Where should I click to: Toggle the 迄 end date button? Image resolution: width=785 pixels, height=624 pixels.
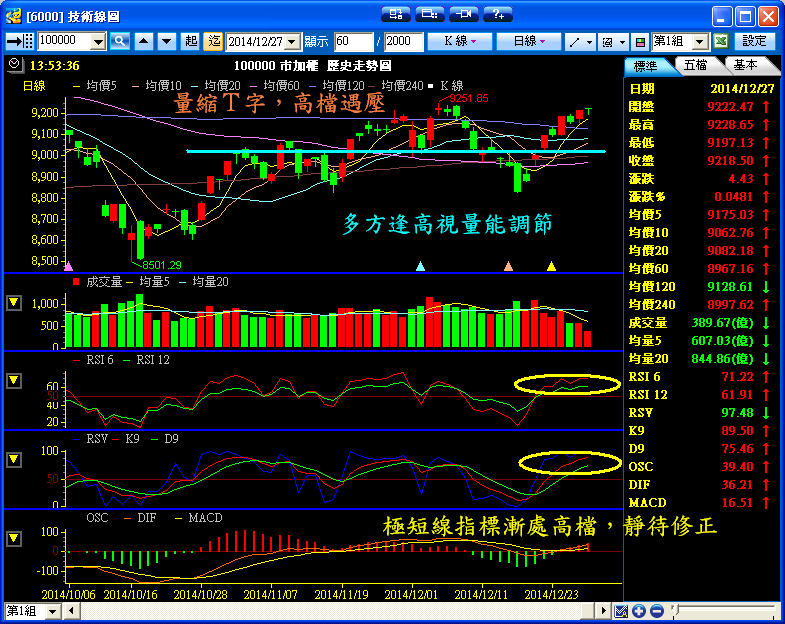click(x=213, y=41)
